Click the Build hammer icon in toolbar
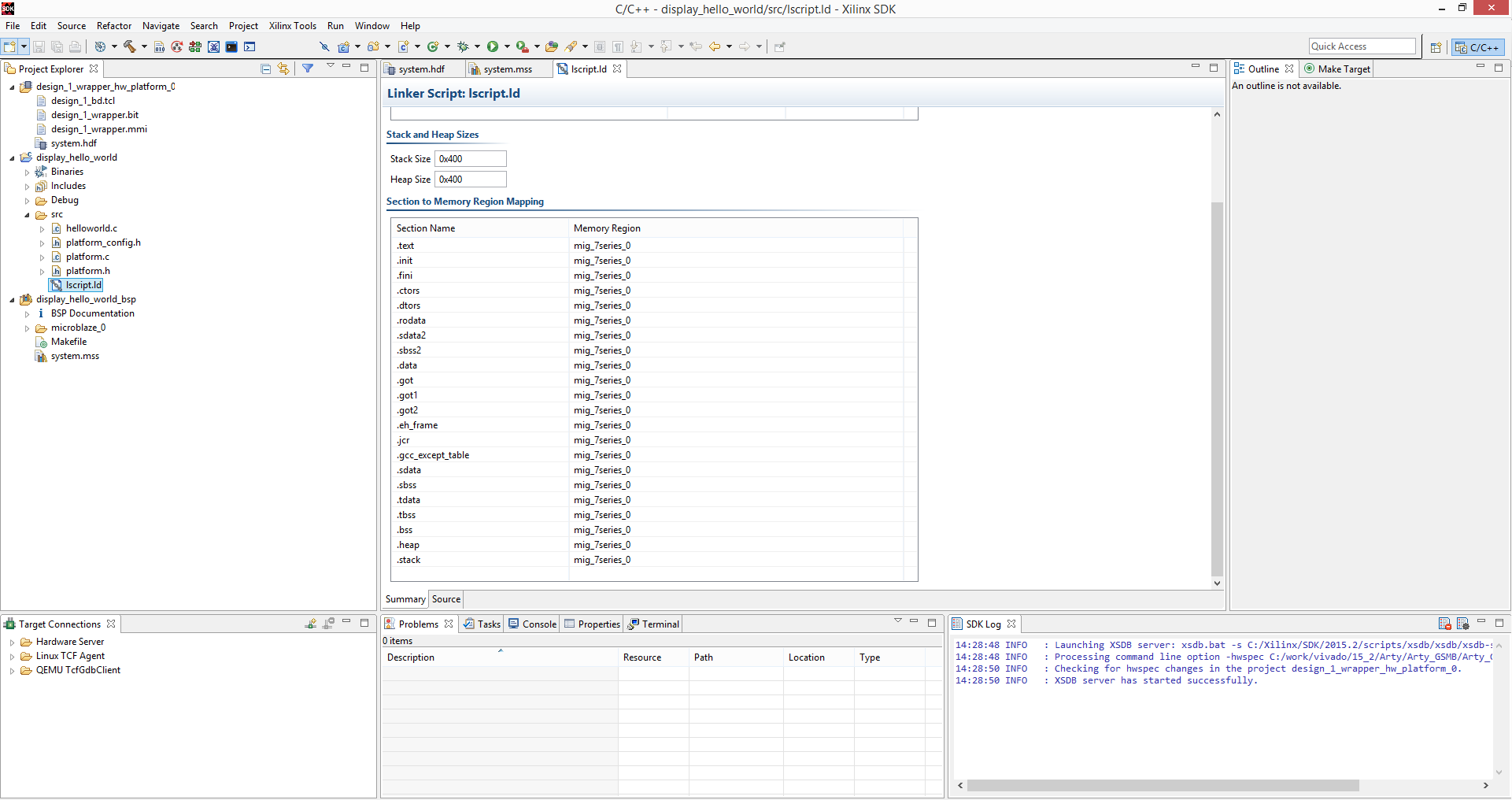The width and height of the screenshot is (1512, 800). [130, 46]
